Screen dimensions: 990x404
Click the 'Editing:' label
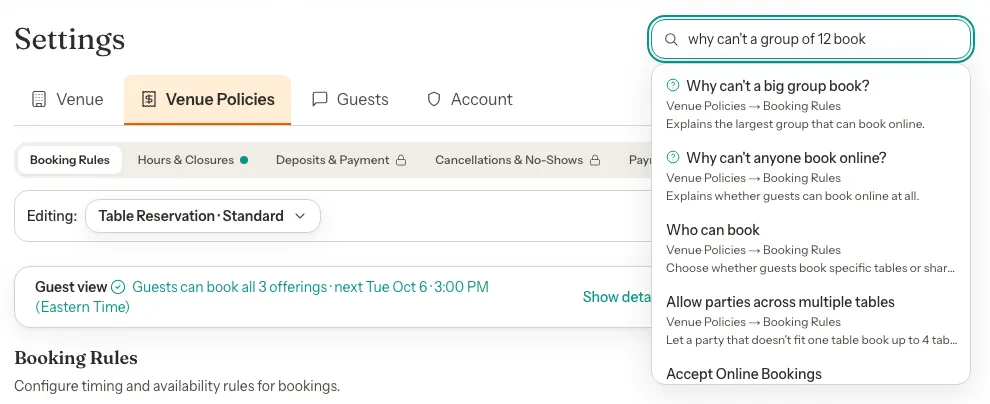pyautogui.click(x=52, y=216)
